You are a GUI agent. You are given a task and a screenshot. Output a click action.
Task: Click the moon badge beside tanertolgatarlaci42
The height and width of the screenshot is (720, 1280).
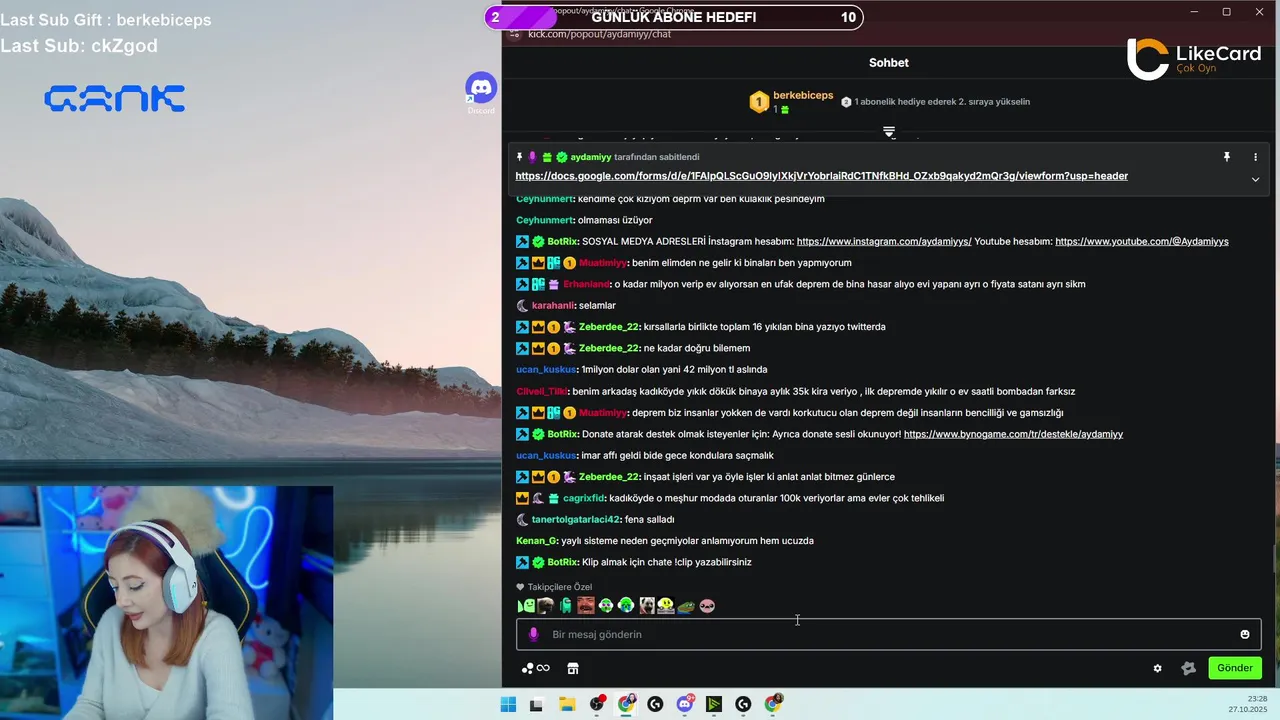(x=522, y=519)
